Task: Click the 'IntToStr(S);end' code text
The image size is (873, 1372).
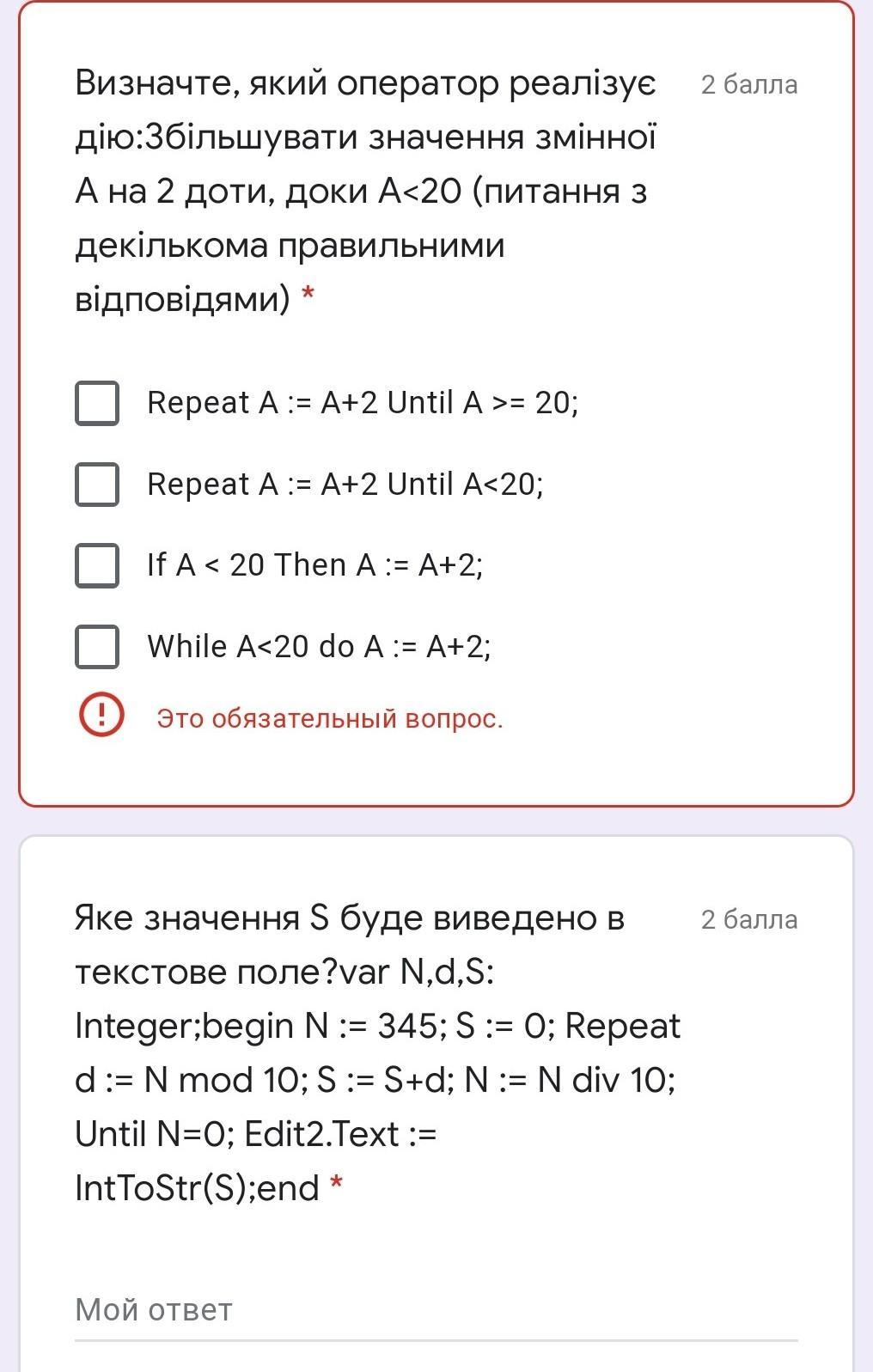Action: pos(197,1188)
